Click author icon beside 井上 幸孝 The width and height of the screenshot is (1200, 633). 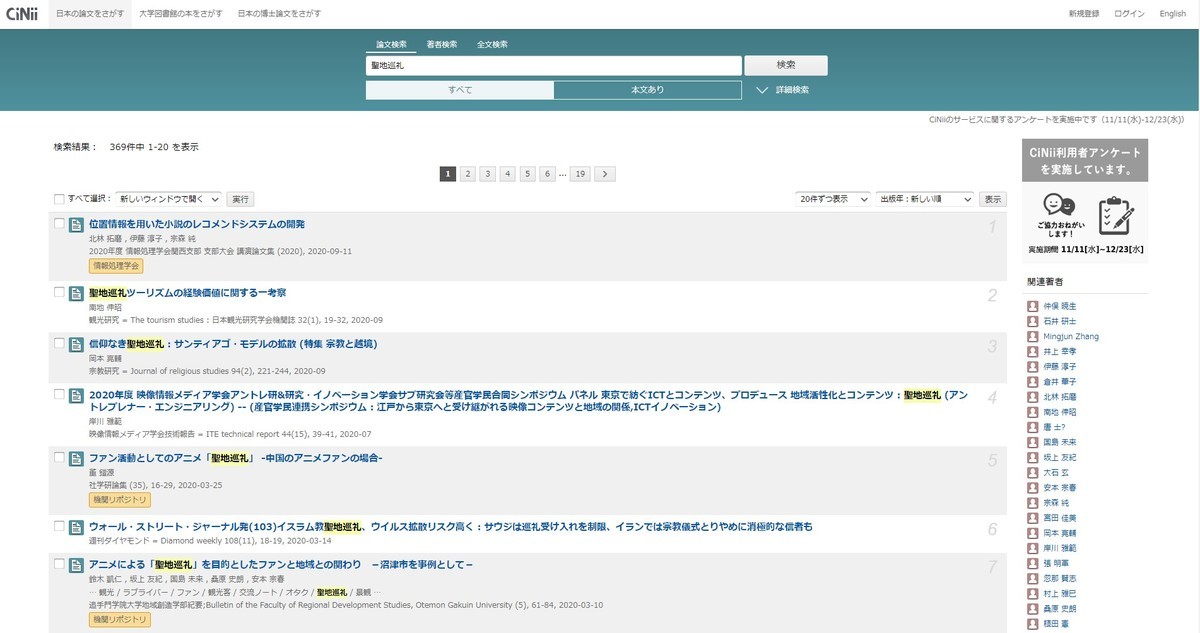(1033, 352)
